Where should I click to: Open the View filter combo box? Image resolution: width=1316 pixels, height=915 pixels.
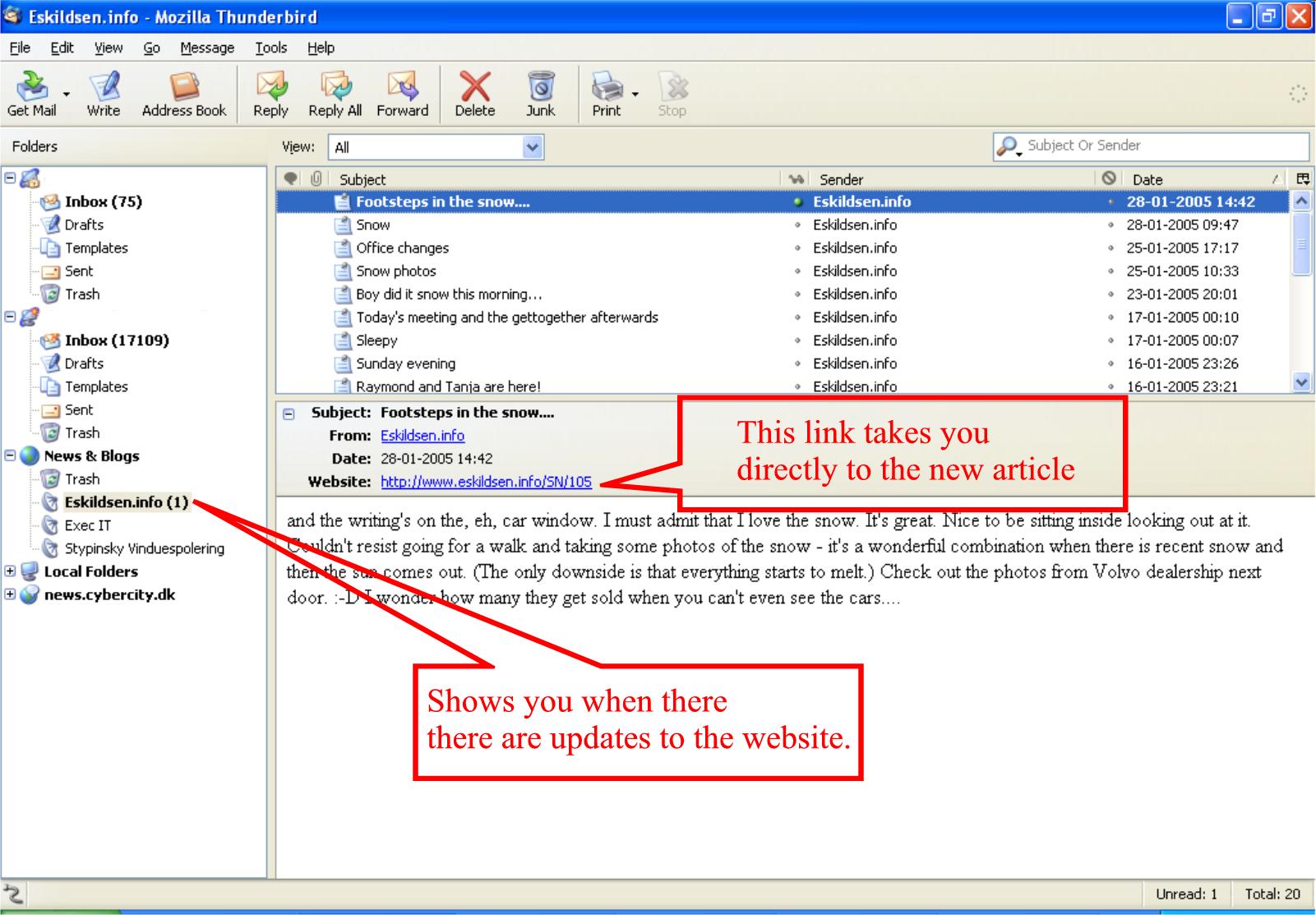click(x=436, y=147)
